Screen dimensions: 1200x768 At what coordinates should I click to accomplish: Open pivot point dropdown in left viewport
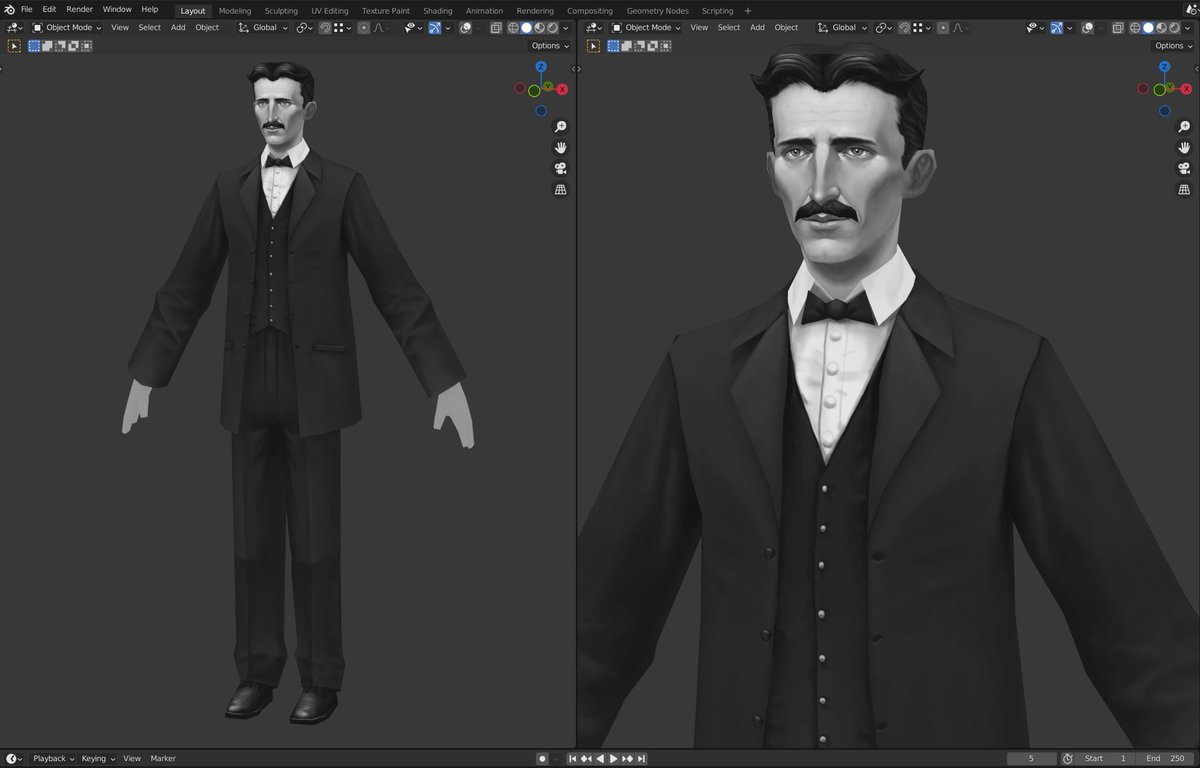[304, 27]
